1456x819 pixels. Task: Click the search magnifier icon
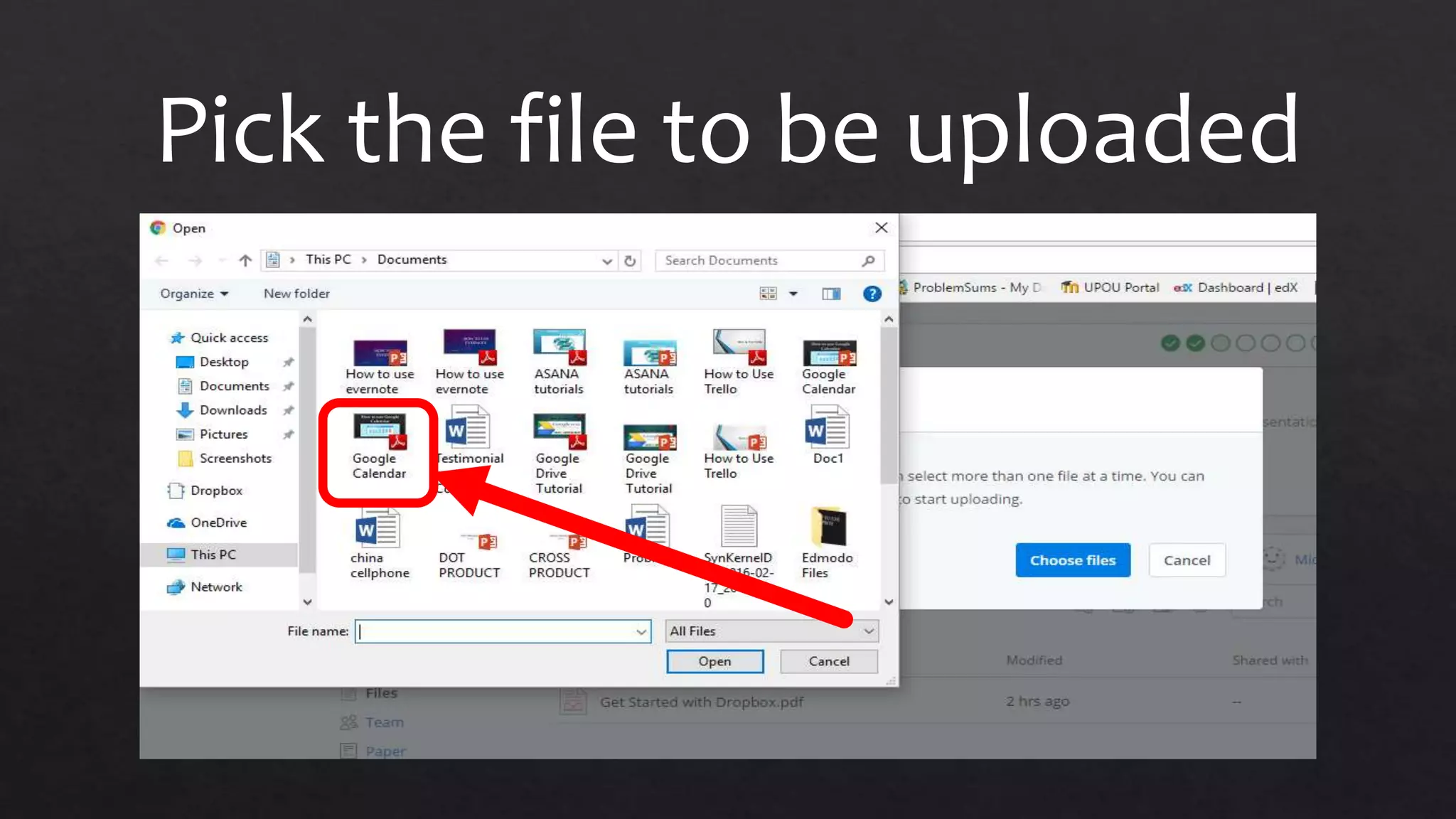(868, 261)
